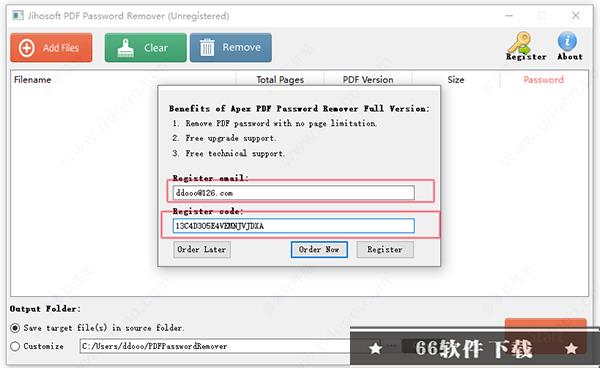This screenshot has height=368, width=600.
Task: Click the Add Files button
Action: click(51, 47)
